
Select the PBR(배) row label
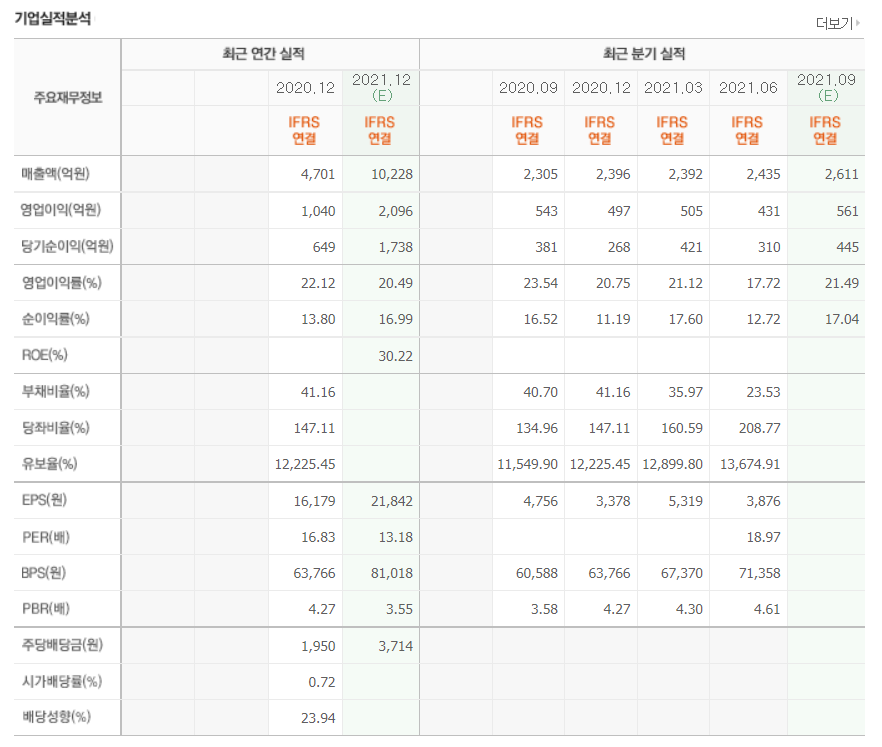pos(46,609)
